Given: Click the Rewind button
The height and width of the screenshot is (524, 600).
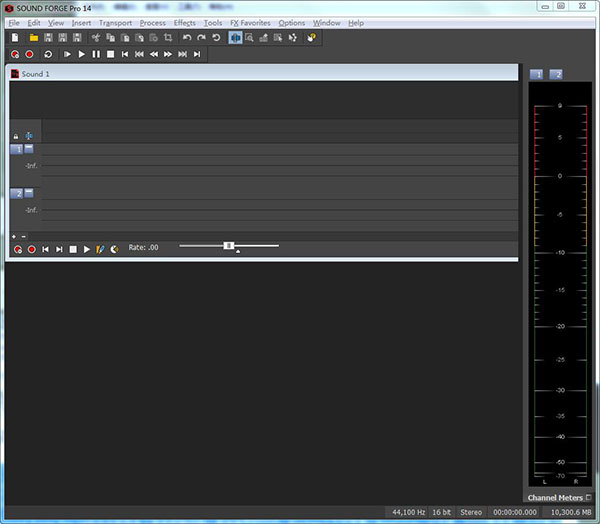Looking at the screenshot, I should click(x=154, y=54).
